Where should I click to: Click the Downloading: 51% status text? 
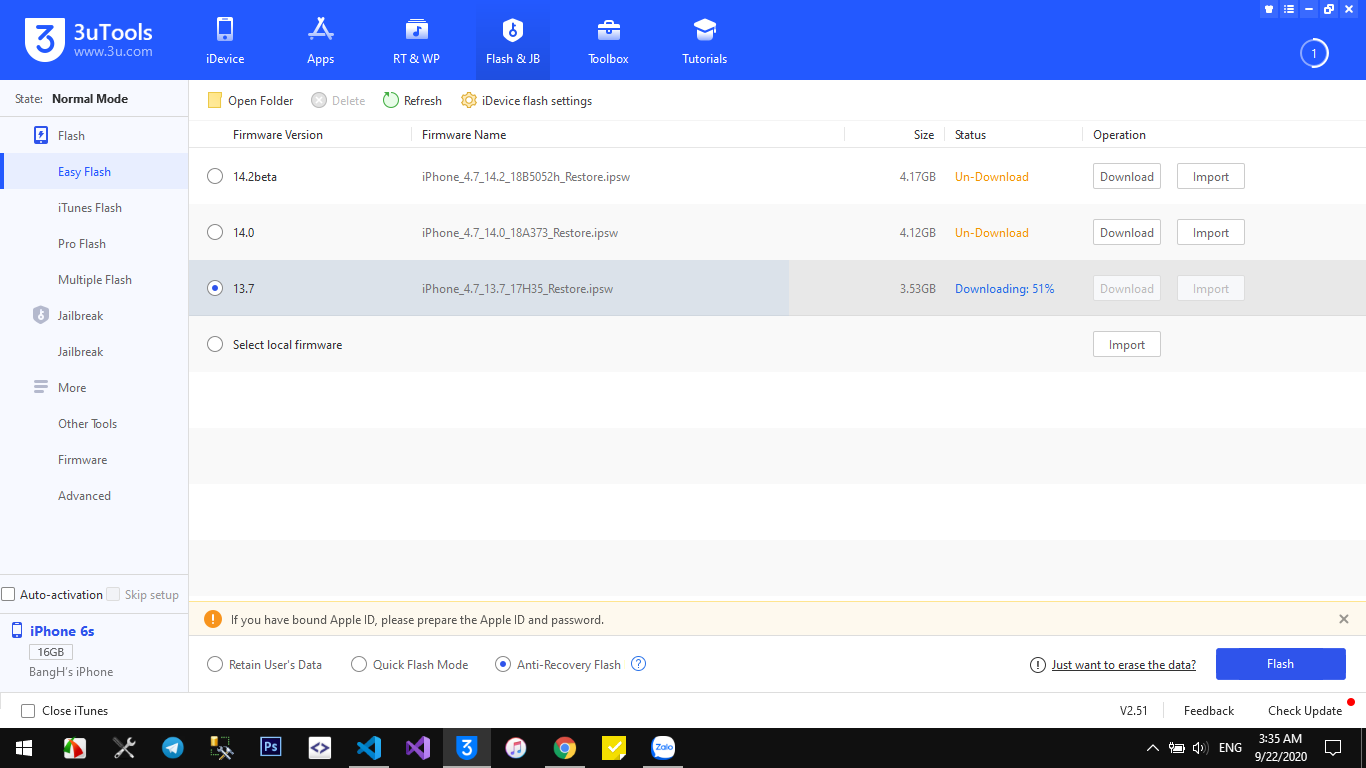(x=1005, y=288)
